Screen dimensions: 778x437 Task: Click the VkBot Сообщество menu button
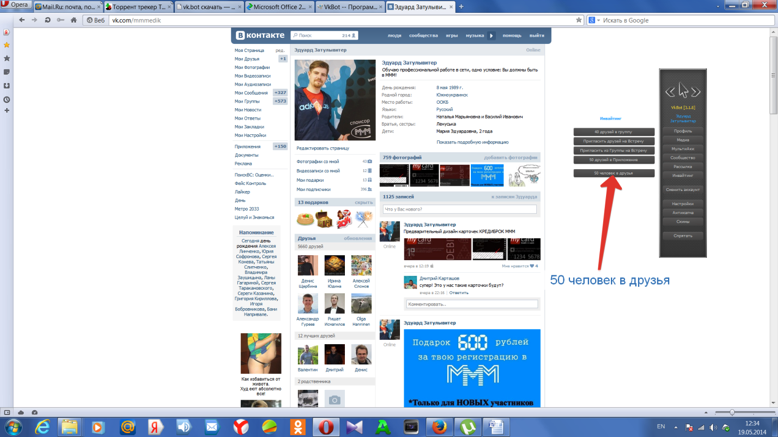point(683,158)
